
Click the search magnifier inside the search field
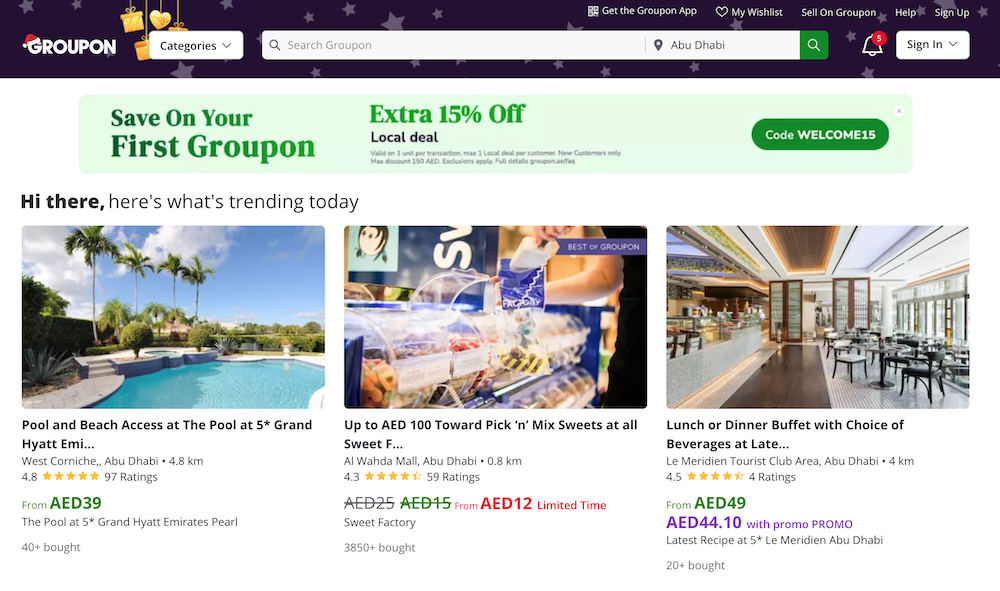point(275,45)
